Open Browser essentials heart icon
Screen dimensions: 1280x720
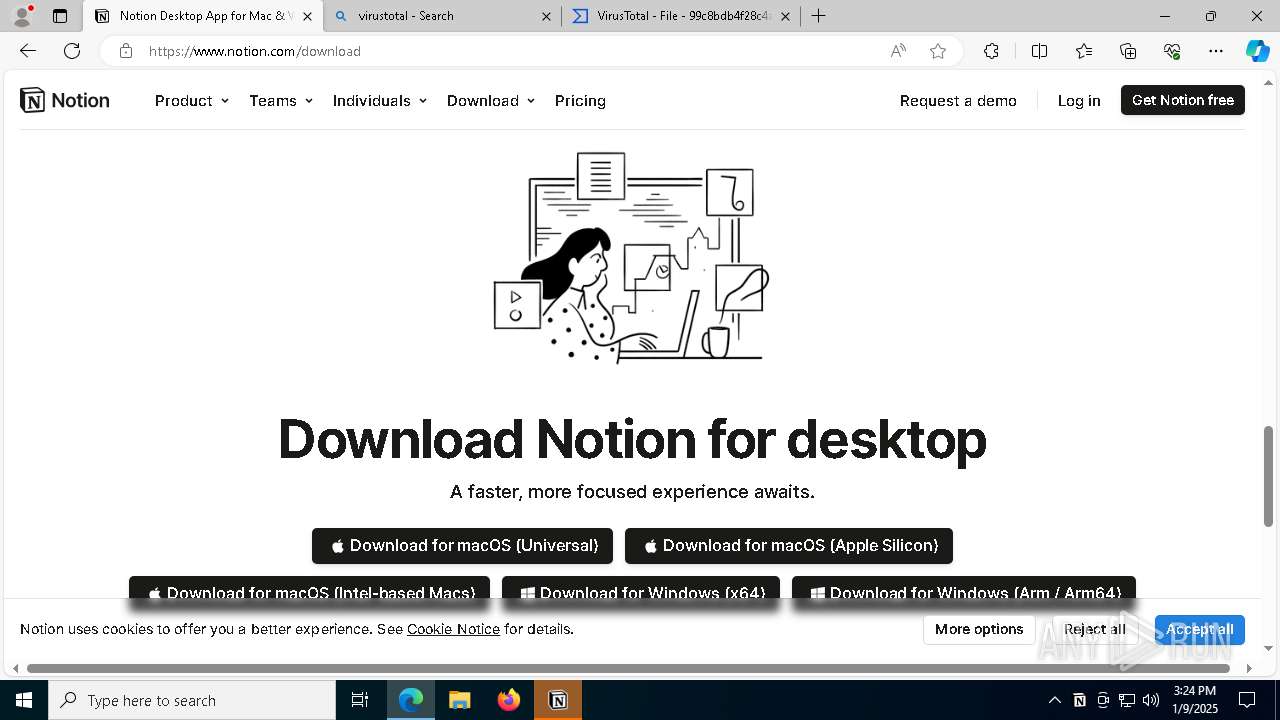[x=1172, y=51]
